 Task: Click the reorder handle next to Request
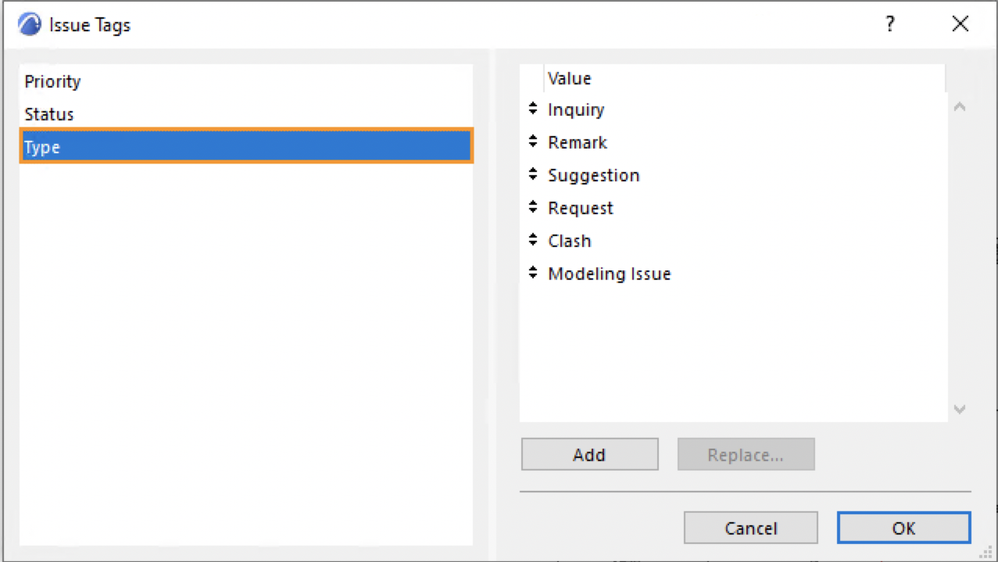click(x=533, y=208)
